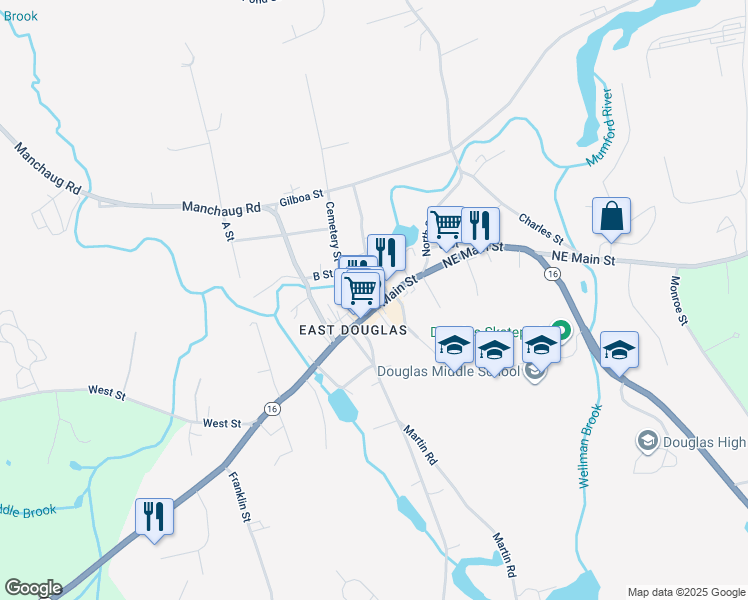Click the Map data ©2025 Google text
Viewport: 748px width, 600px height.
click(x=686, y=593)
